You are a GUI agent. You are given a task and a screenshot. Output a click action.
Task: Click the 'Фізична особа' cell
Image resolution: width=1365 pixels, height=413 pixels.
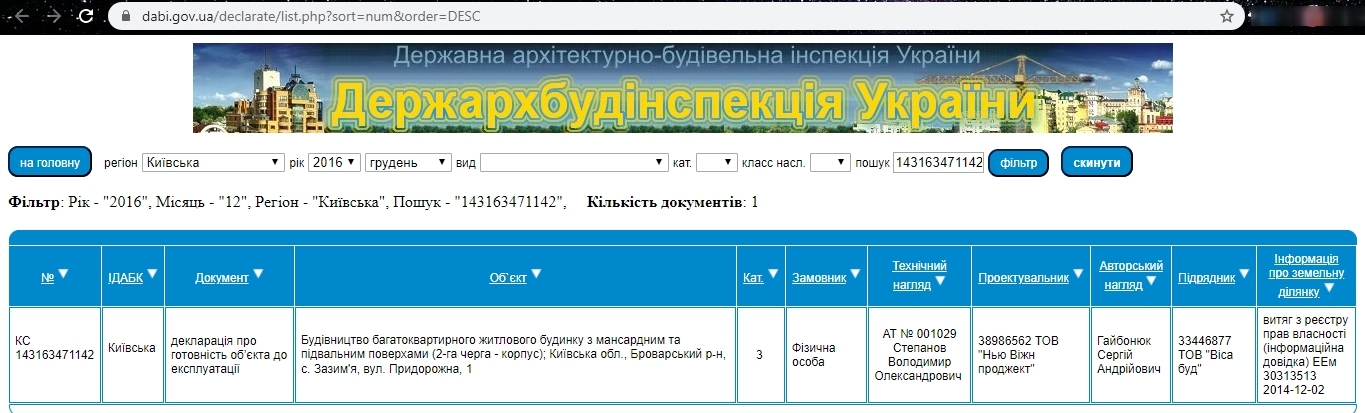click(x=826, y=355)
